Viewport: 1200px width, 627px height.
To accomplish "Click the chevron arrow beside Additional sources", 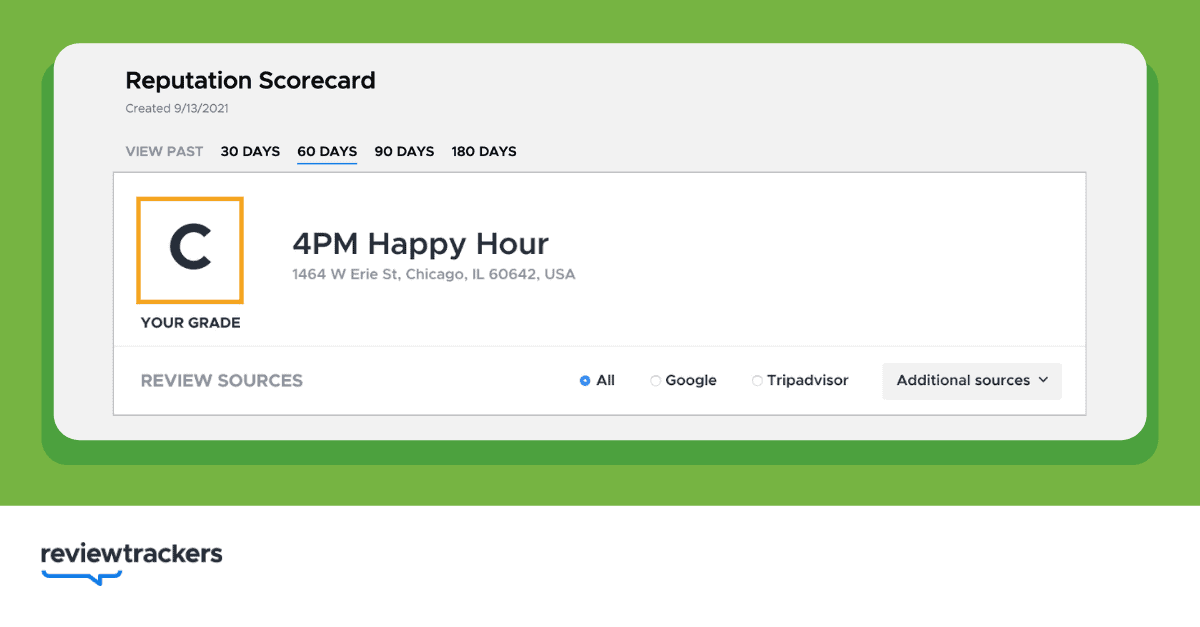I will pos(1043,380).
